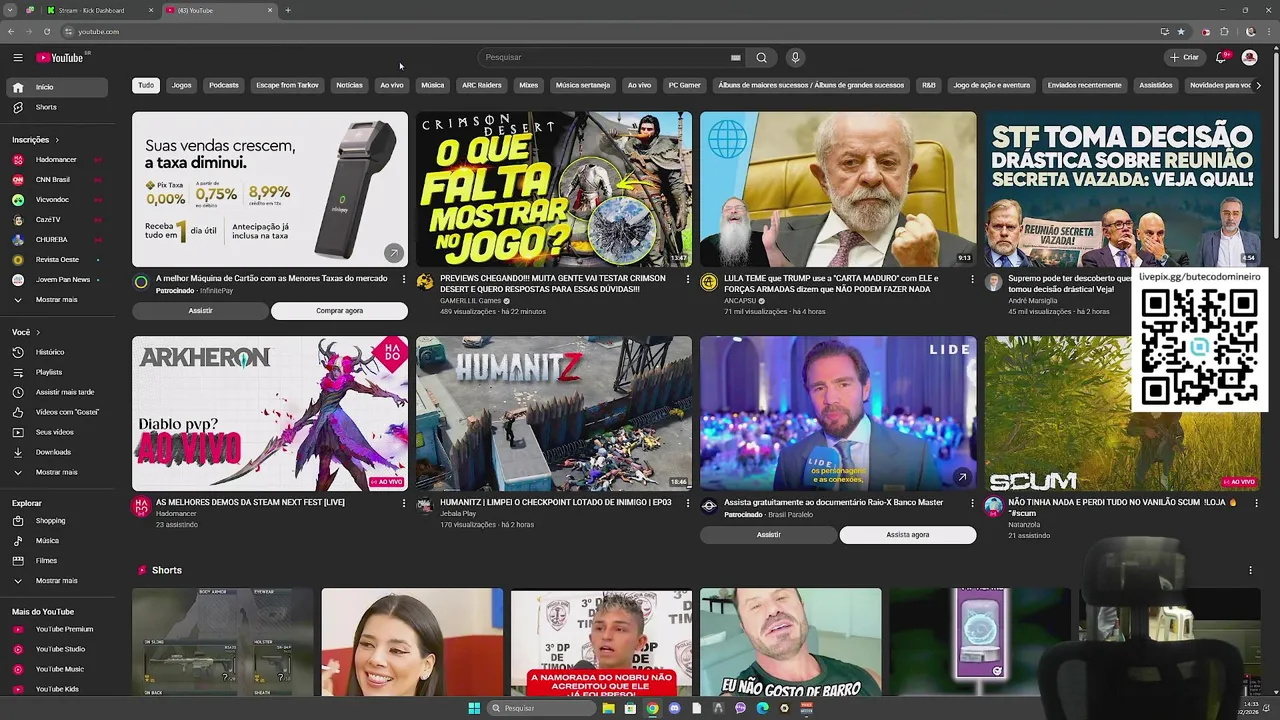This screenshot has height=720, width=1280.
Task: Click the Criar button
Action: click(1184, 57)
